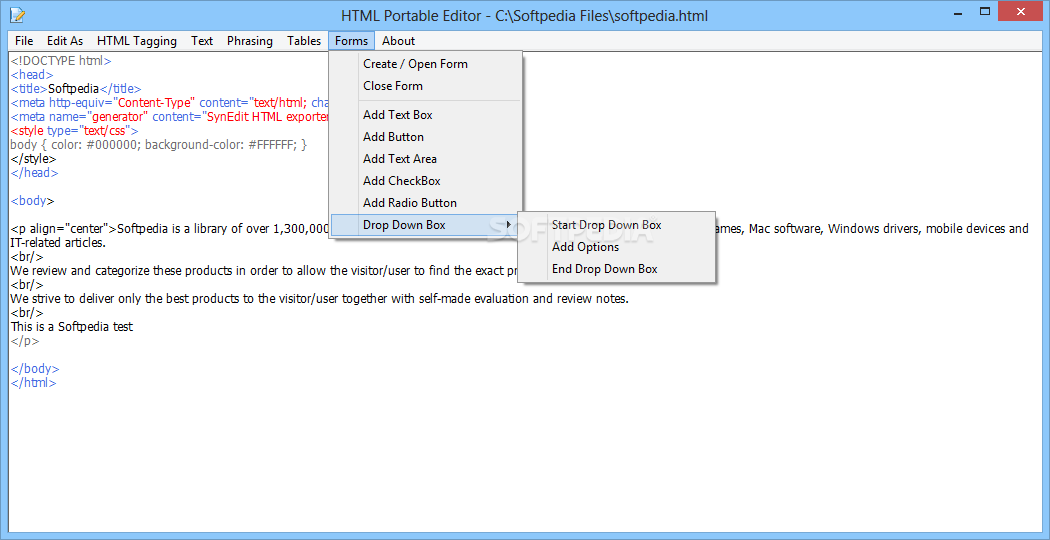Click the opening <head> tag line

point(31,74)
